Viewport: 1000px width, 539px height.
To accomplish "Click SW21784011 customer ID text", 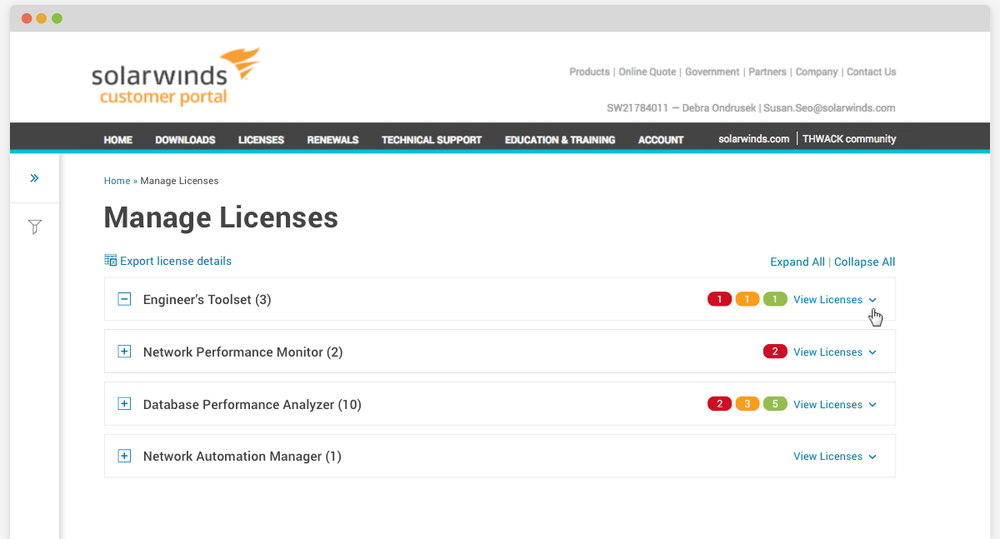I will tap(637, 108).
